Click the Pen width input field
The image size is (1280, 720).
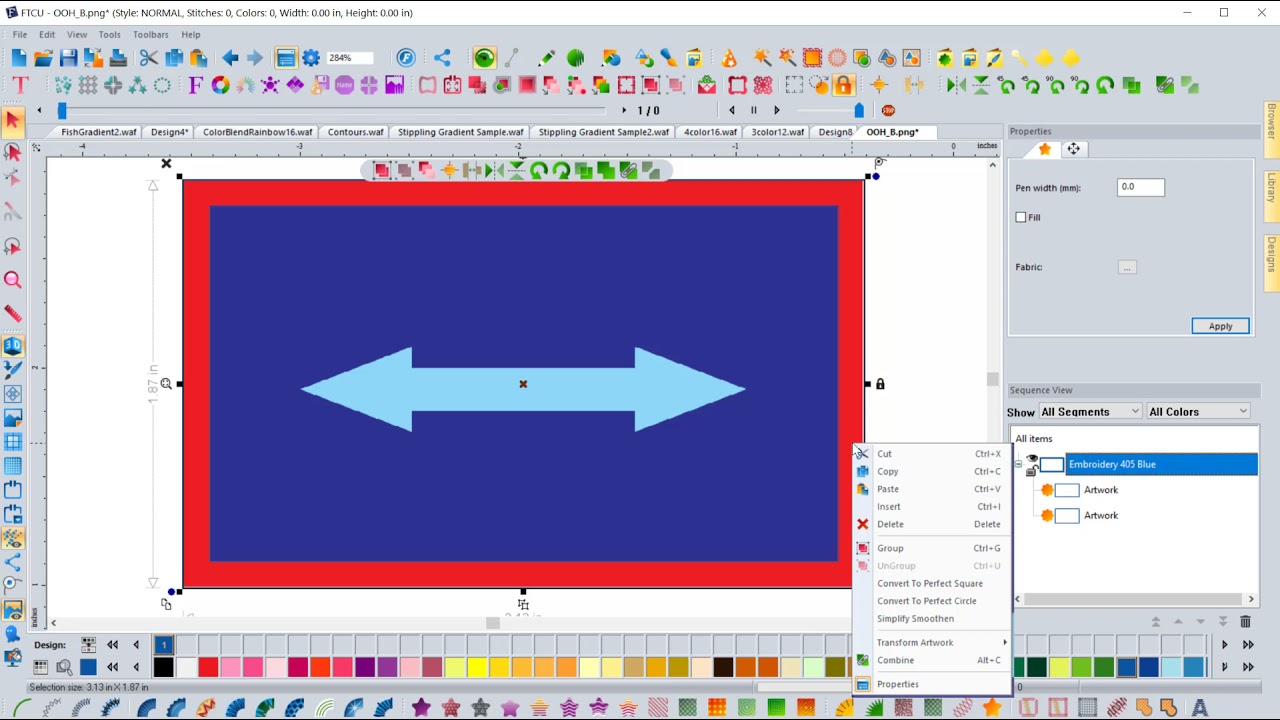click(x=1141, y=187)
